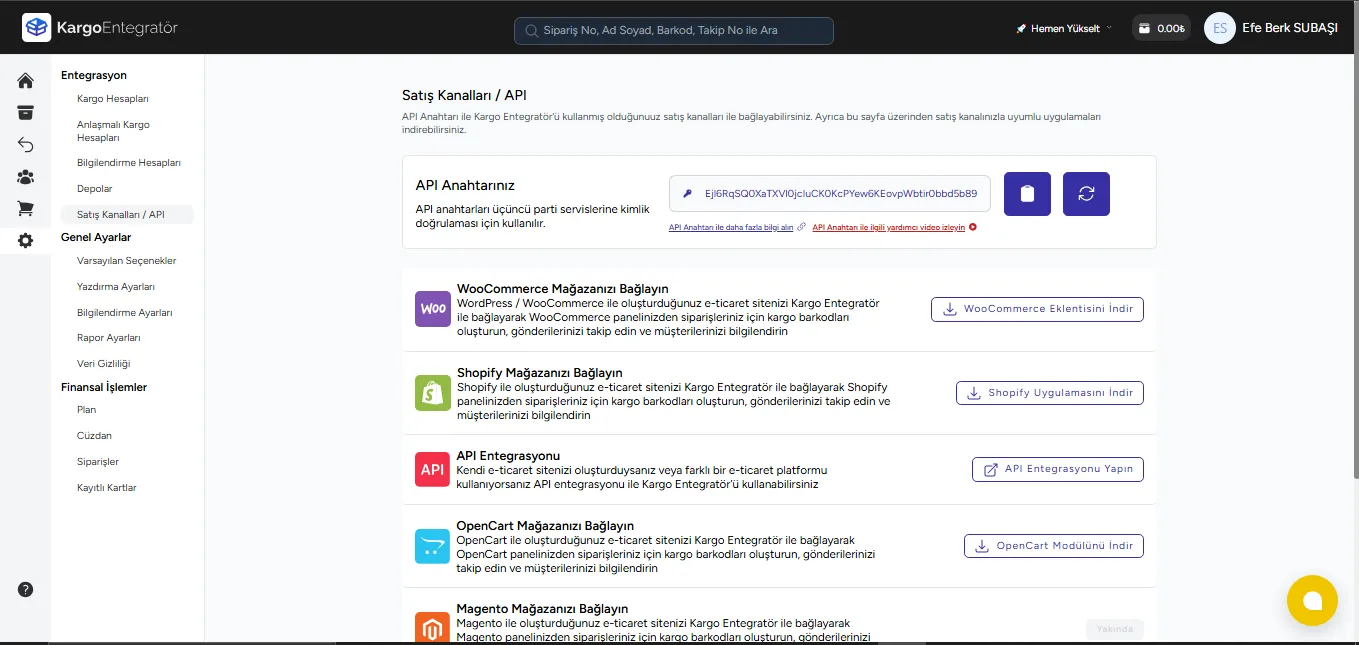1359x645 pixels.
Task: Click Shopify Mağazanızı Bağlayın title
Action: [540, 373]
